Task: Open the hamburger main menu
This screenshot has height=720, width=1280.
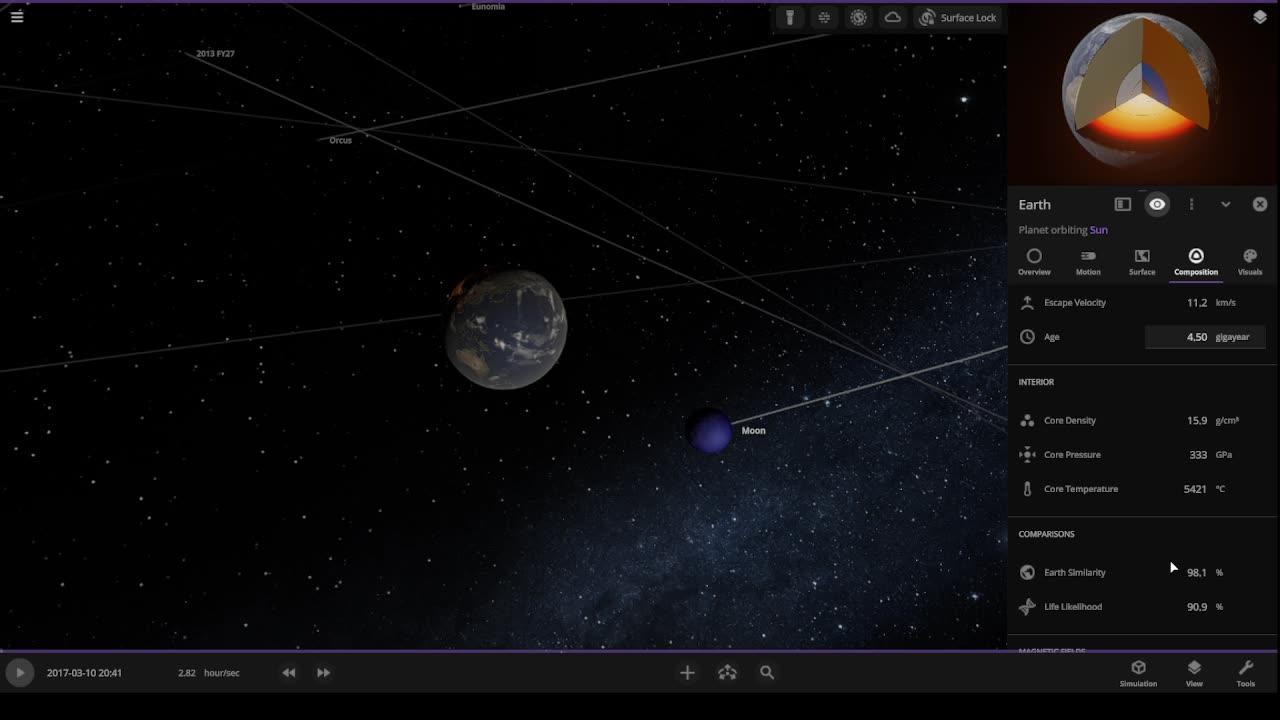Action: point(17,16)
